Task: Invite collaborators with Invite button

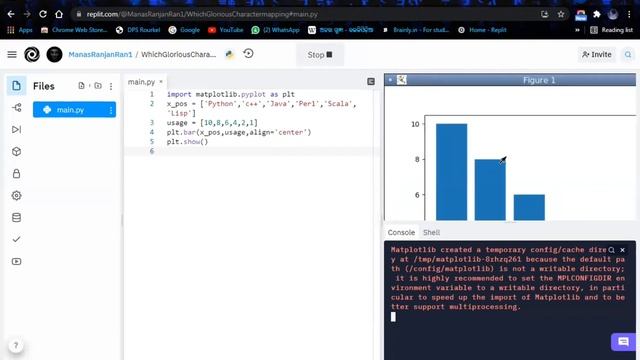Action: click(x=596, y=54)
